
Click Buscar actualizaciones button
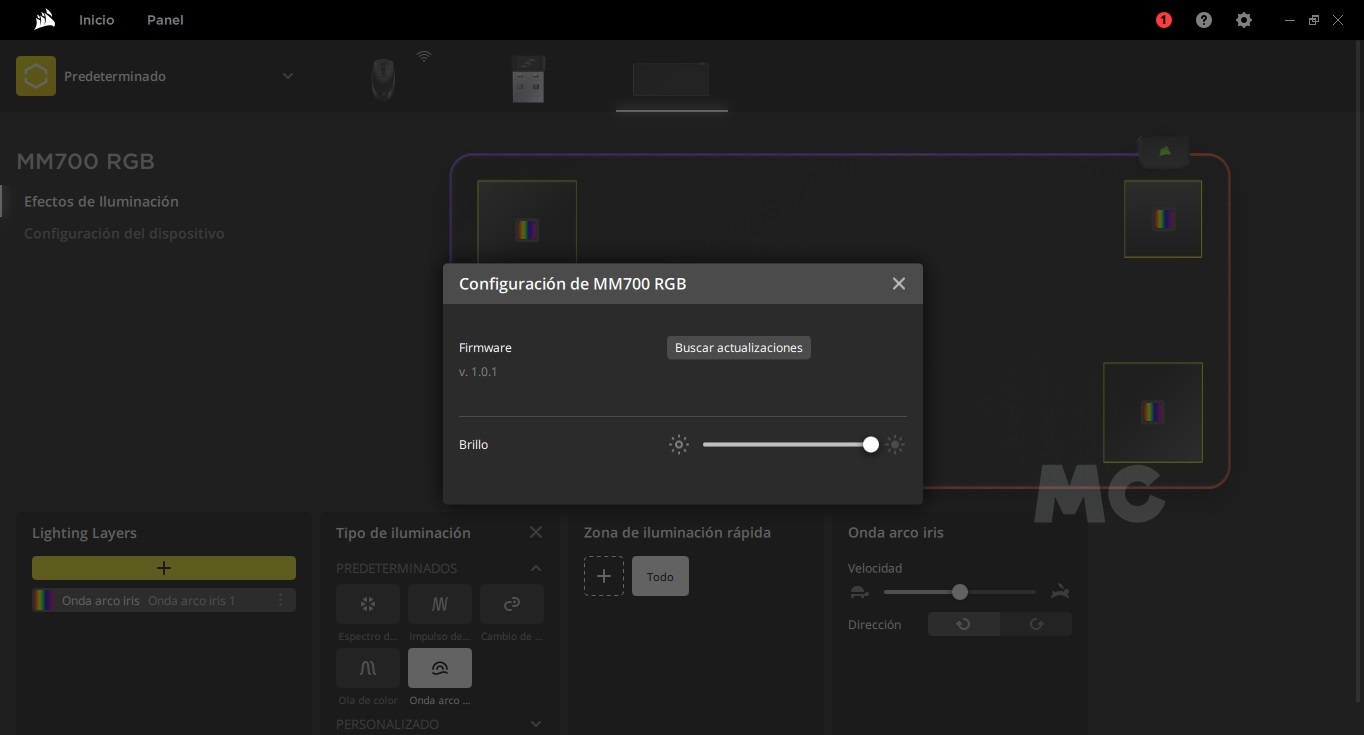tap(738, 348)
